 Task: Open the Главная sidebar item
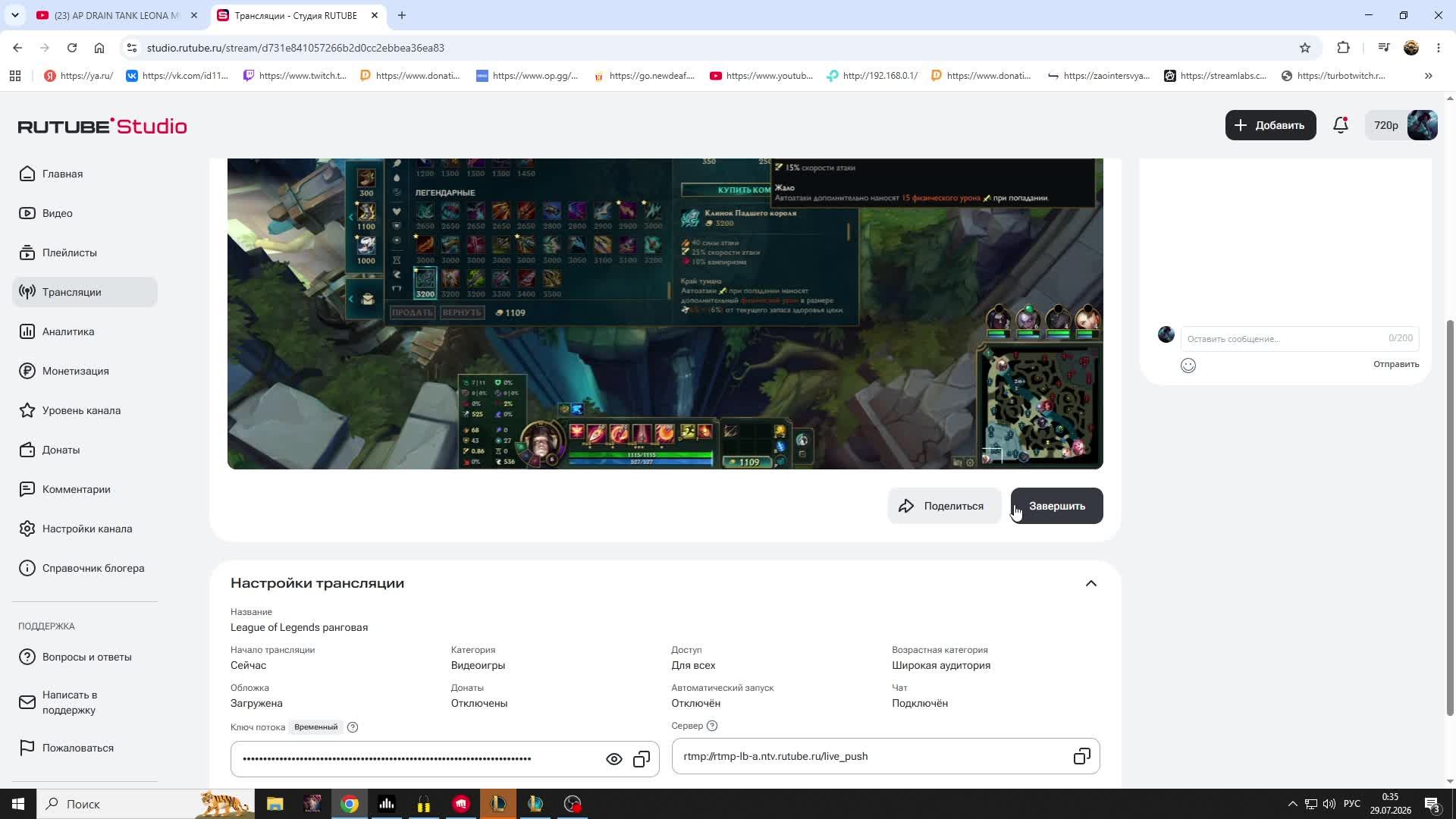(x=85, y=174)
